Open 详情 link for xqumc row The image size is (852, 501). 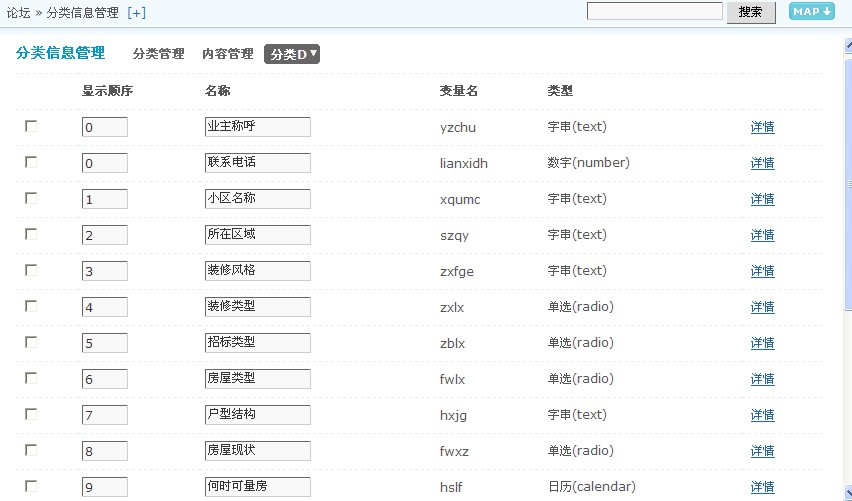[x=762, y=199]
